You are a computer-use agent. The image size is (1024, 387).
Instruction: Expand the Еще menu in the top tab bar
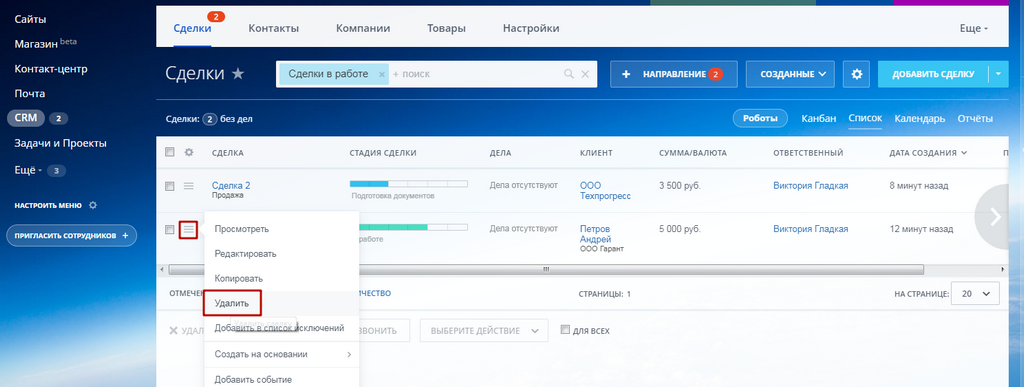(x=973, y=29)
